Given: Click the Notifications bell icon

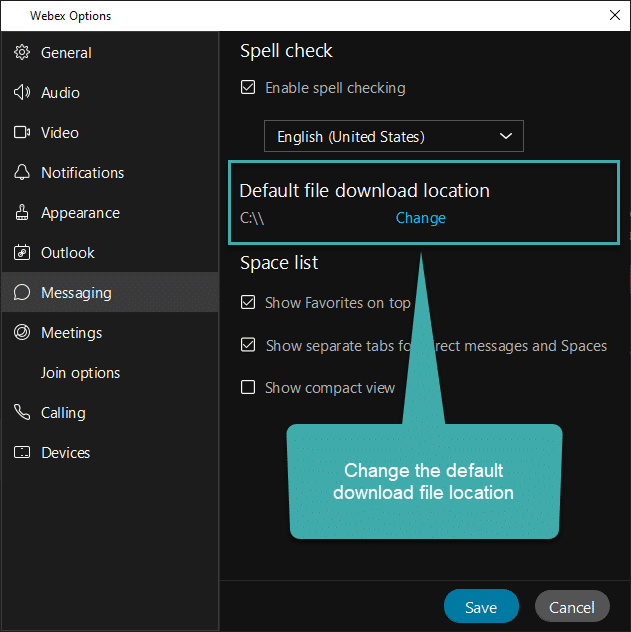Looking at the screenshot, I should click(x=22, y=173).
